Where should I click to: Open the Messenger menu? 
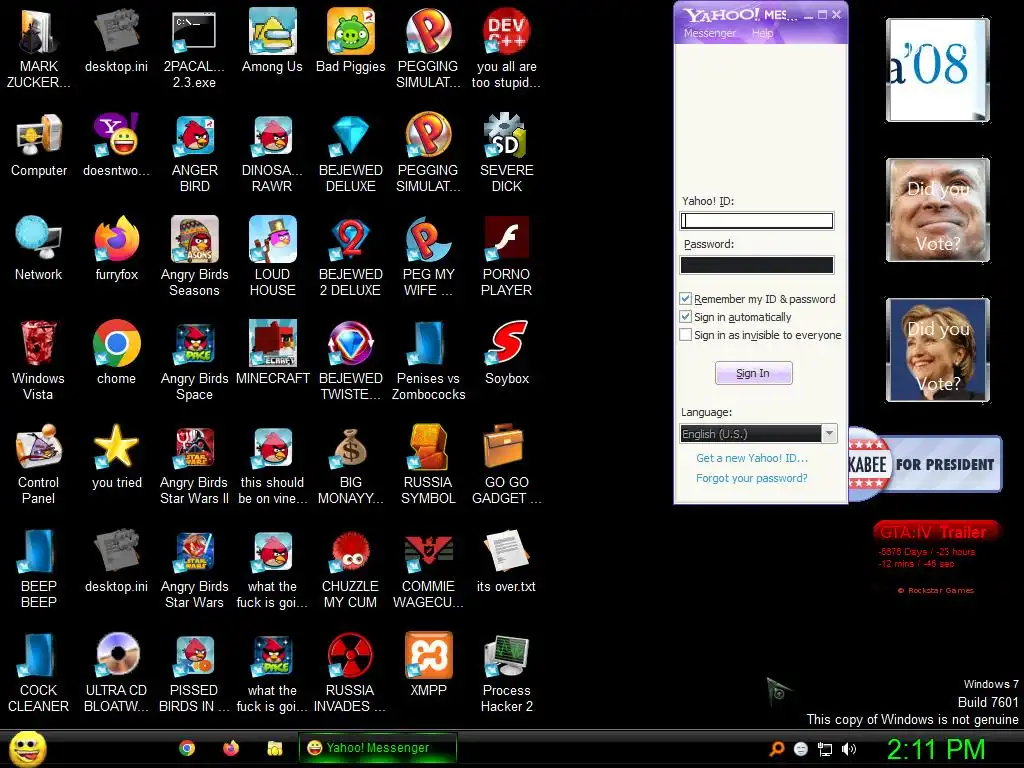710,33
